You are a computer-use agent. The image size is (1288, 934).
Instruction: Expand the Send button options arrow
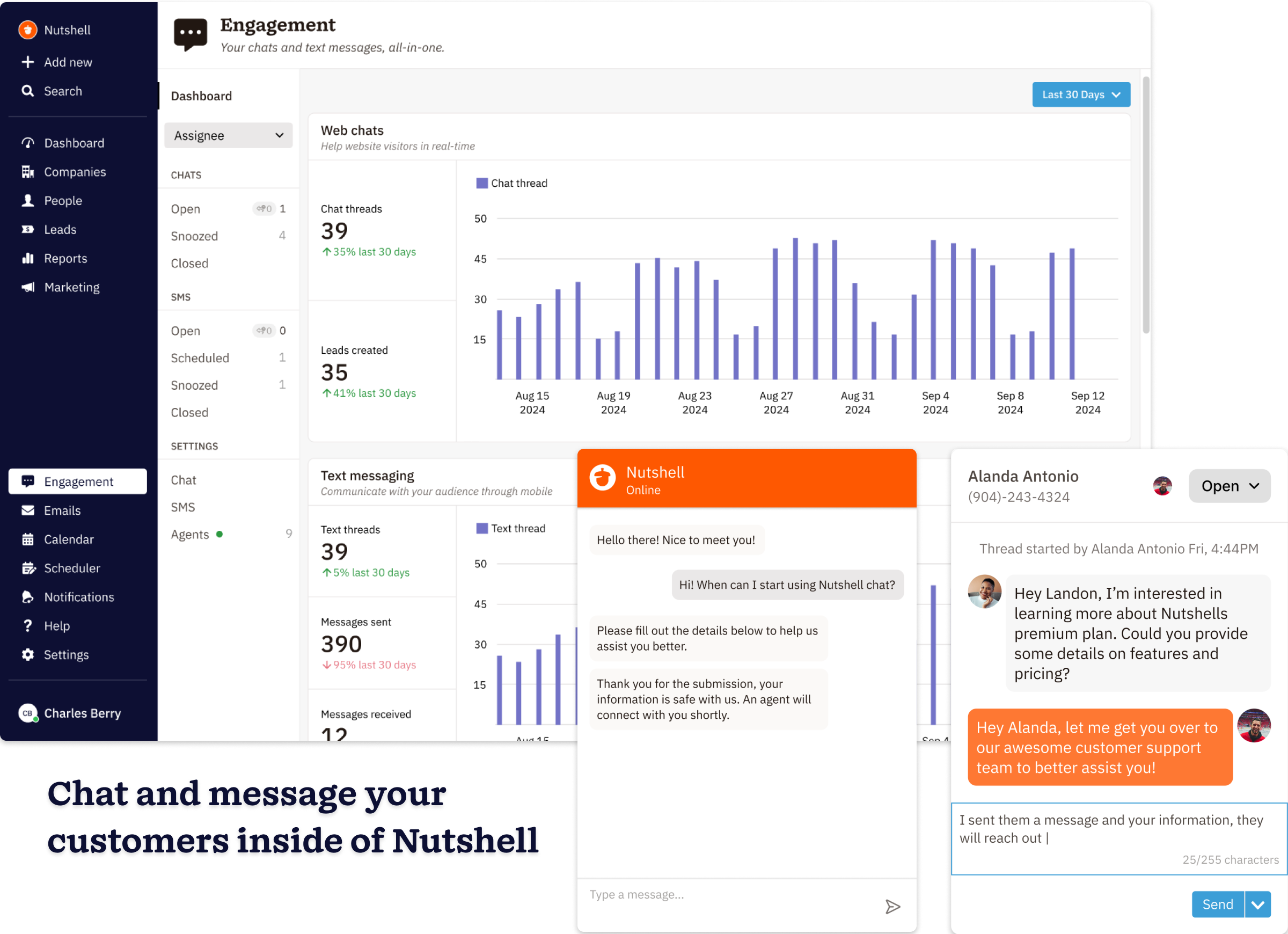(1257, 904)
